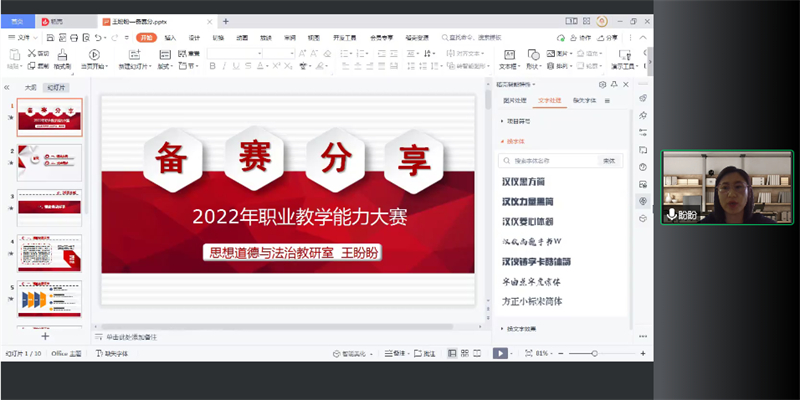Expand the 项目符号 section

pyautogui.click(x=518, y=121)
